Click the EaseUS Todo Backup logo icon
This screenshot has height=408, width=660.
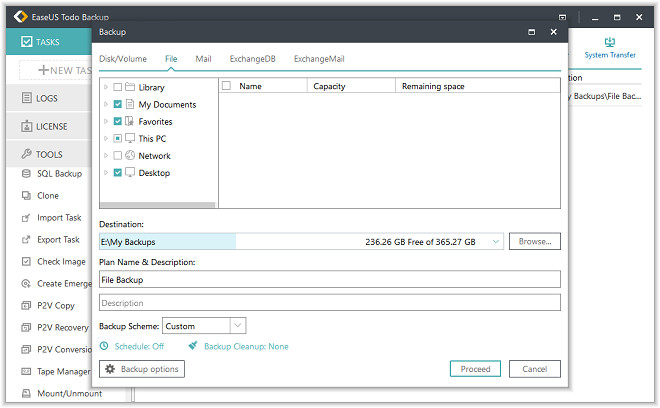pos(21,16)
